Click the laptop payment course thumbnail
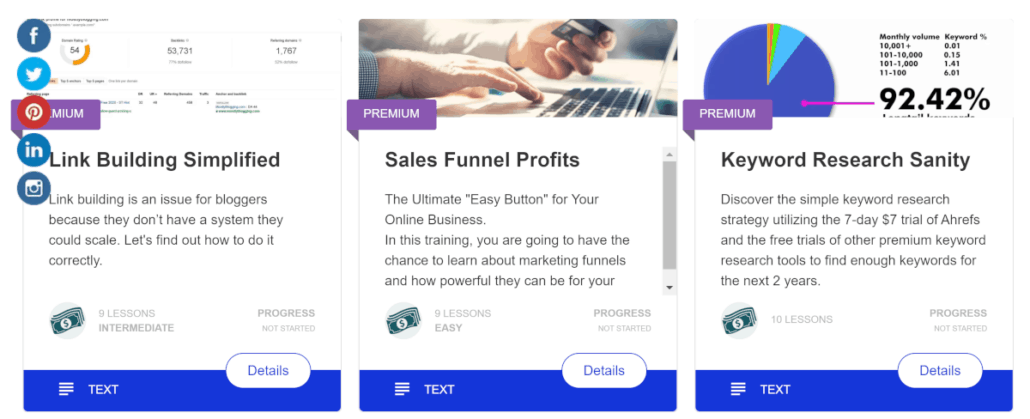 [x=517, y=66]
